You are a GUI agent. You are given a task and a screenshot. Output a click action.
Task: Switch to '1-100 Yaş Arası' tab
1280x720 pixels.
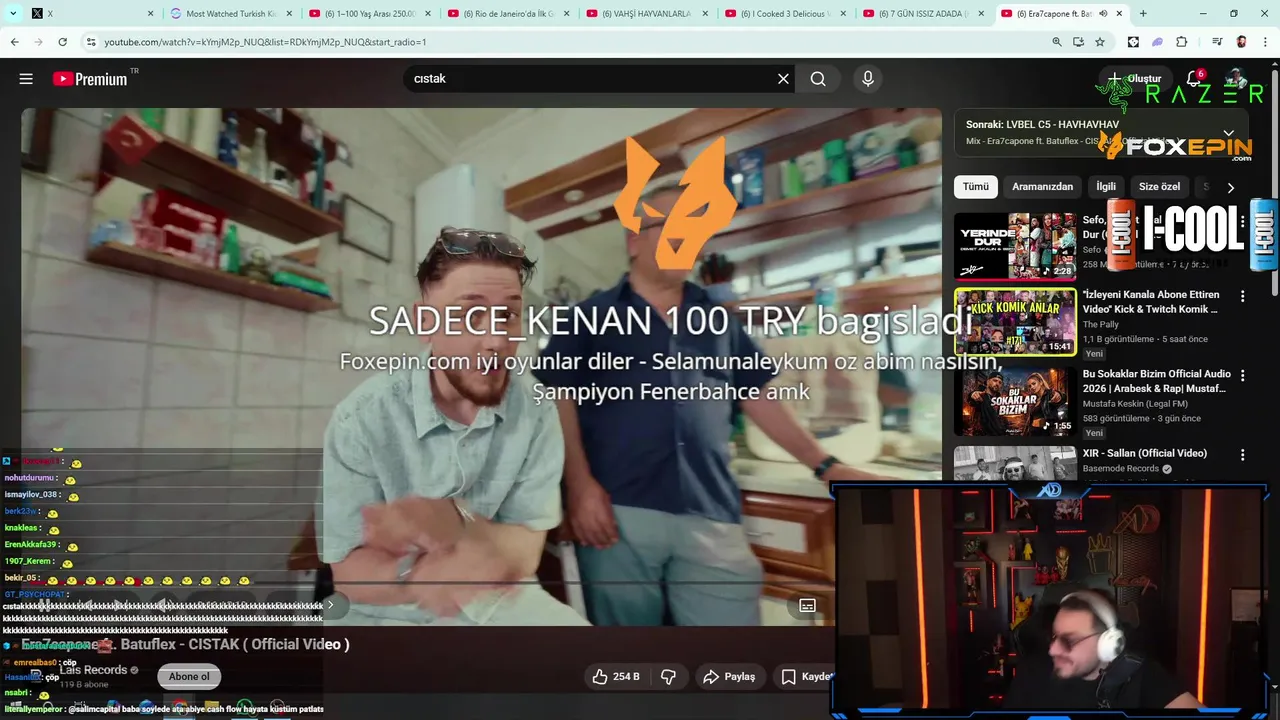tap(369, 14)
